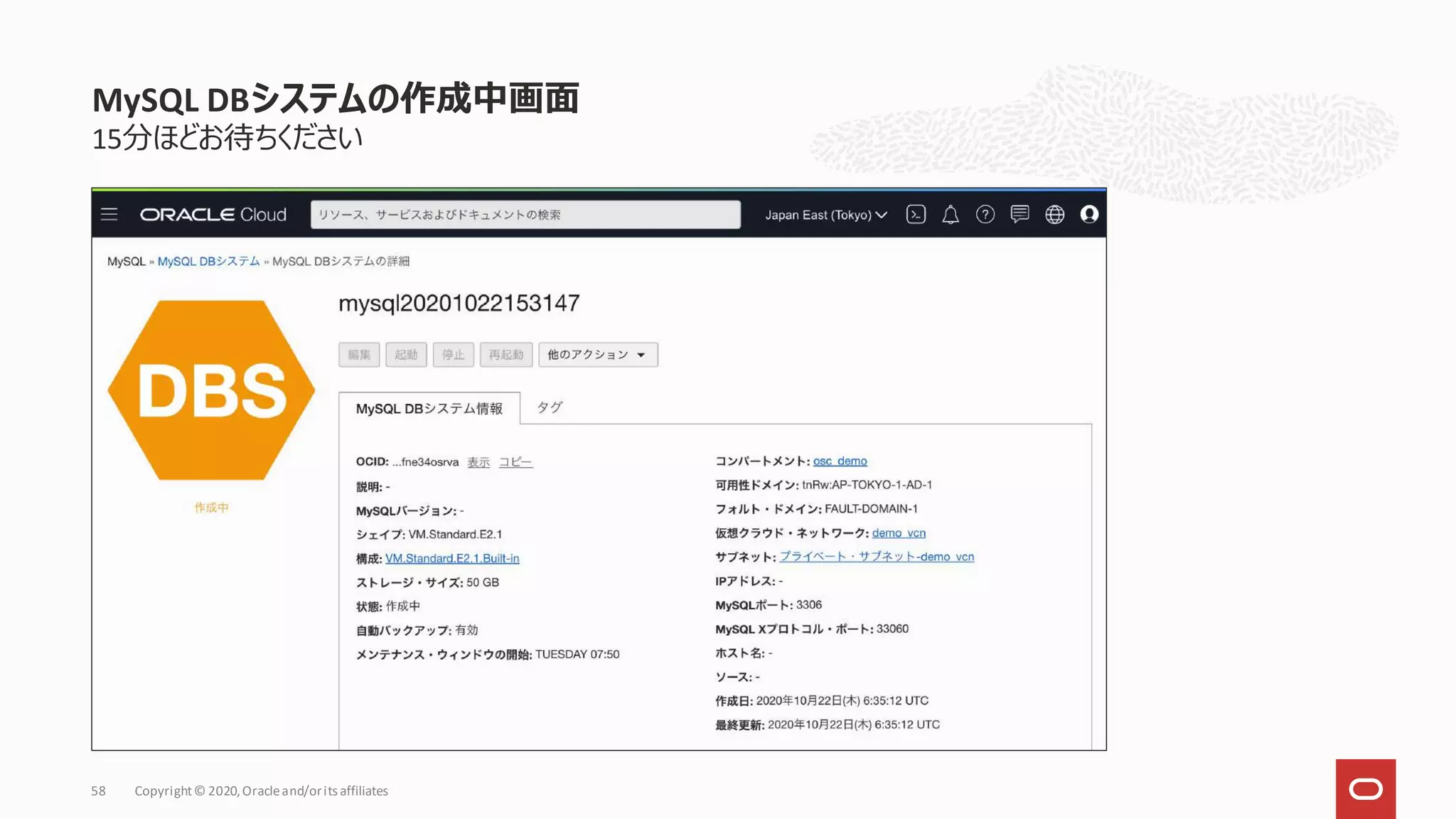This screenshot has width=1456, height=819.
Task: Open the 他のアクション dropdown
Action: [598, 355]
